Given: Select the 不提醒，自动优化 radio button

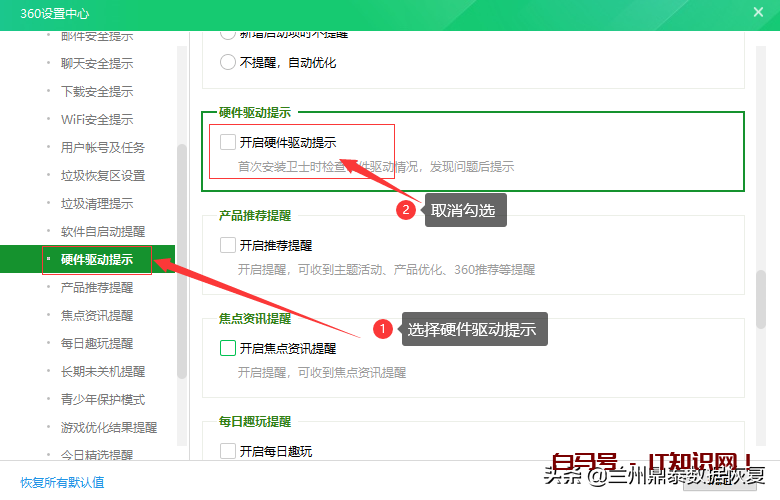Looking at the screenshot, I should coord(228,62).
